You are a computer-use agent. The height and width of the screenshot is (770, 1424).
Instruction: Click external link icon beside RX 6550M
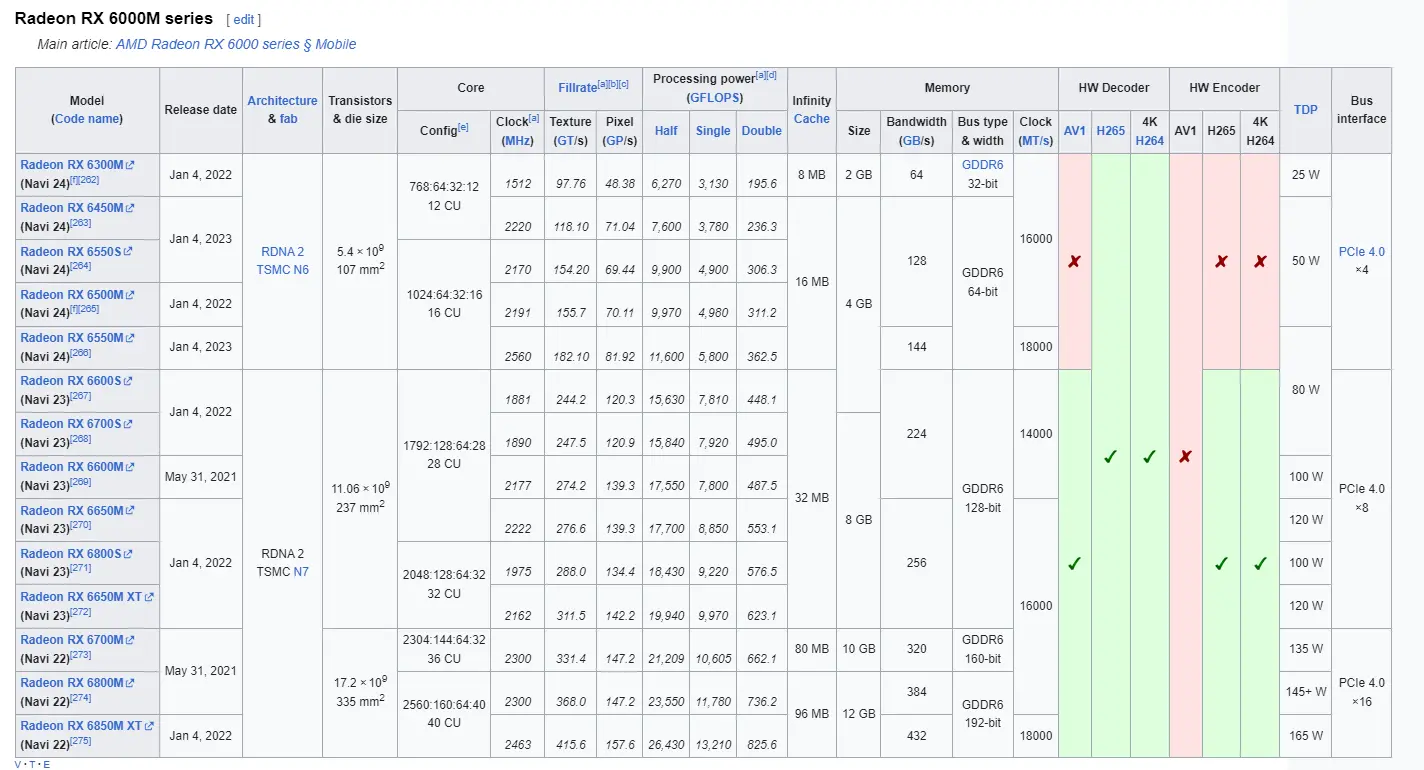[130, 338]
